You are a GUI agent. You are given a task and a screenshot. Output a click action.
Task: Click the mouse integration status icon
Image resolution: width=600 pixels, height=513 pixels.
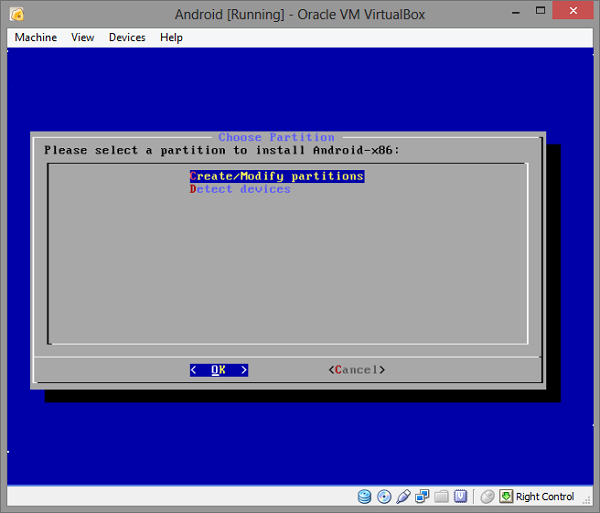[487, 497]
